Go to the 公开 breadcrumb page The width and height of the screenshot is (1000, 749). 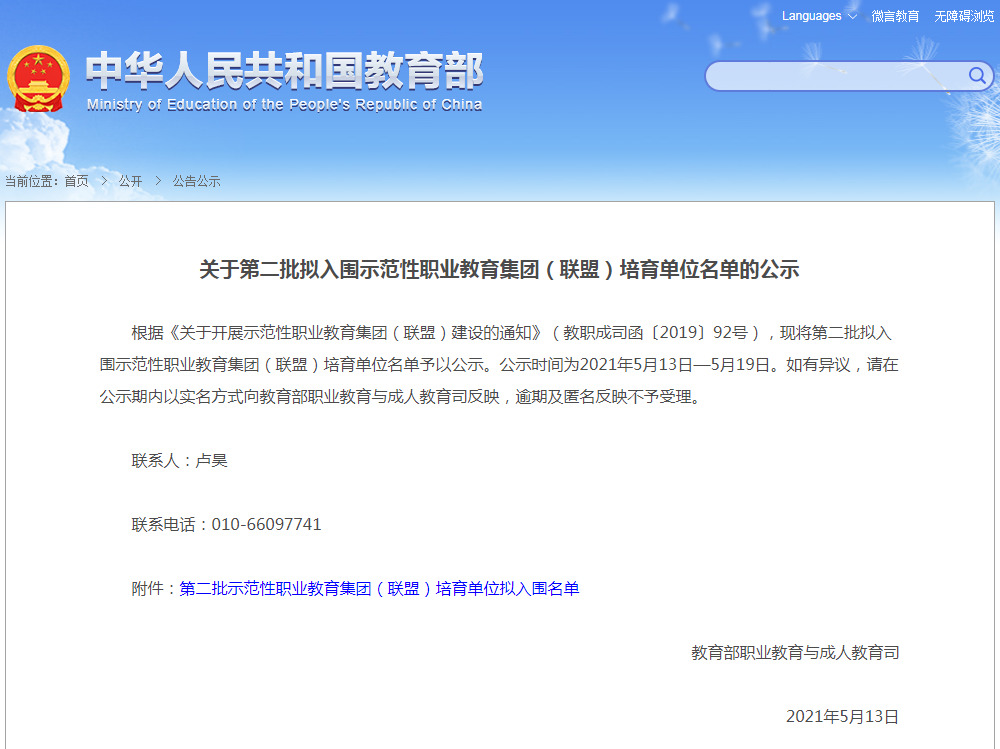tap(128, 181)
